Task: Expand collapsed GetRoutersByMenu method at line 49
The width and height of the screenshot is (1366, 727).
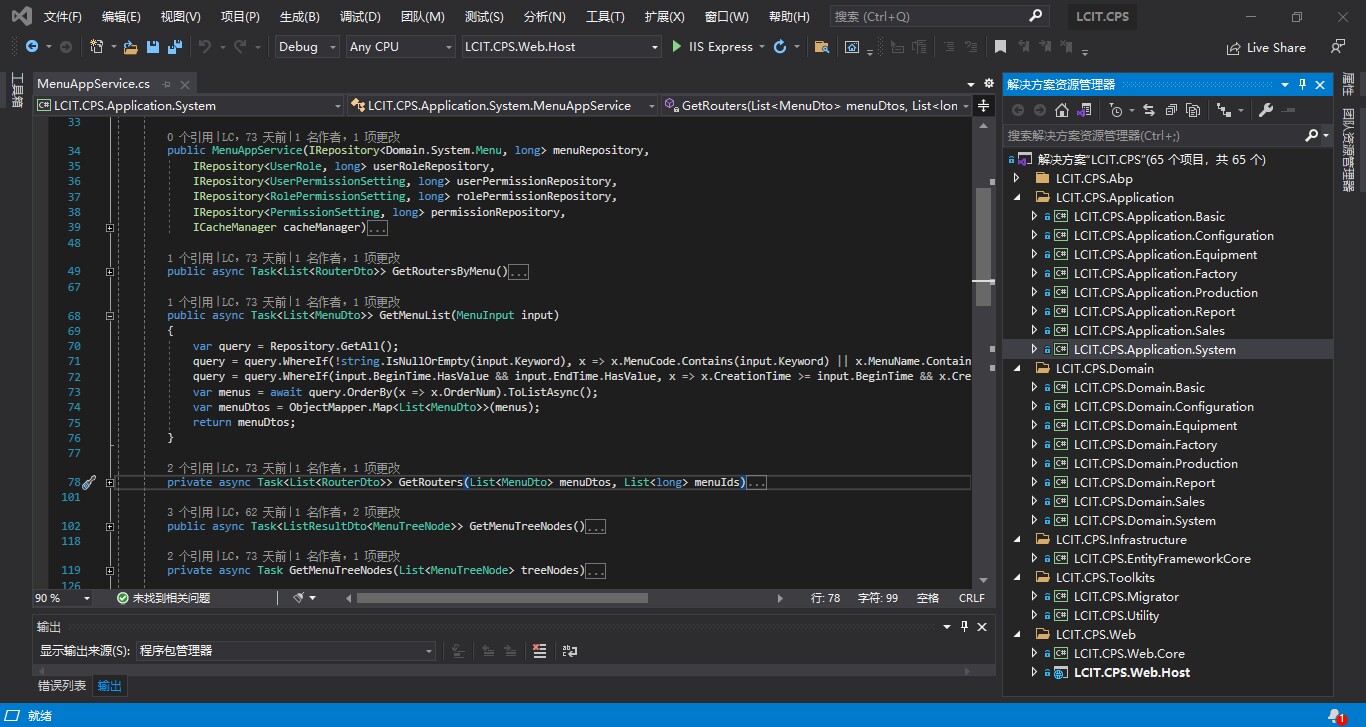Action: pos(110,272)
